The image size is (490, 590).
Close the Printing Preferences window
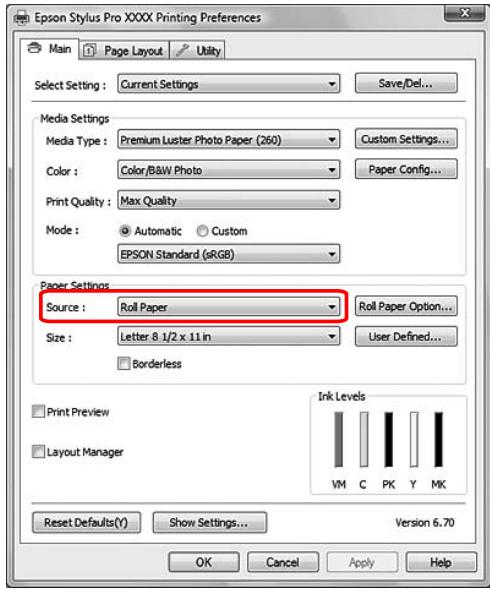pos(464,14)
